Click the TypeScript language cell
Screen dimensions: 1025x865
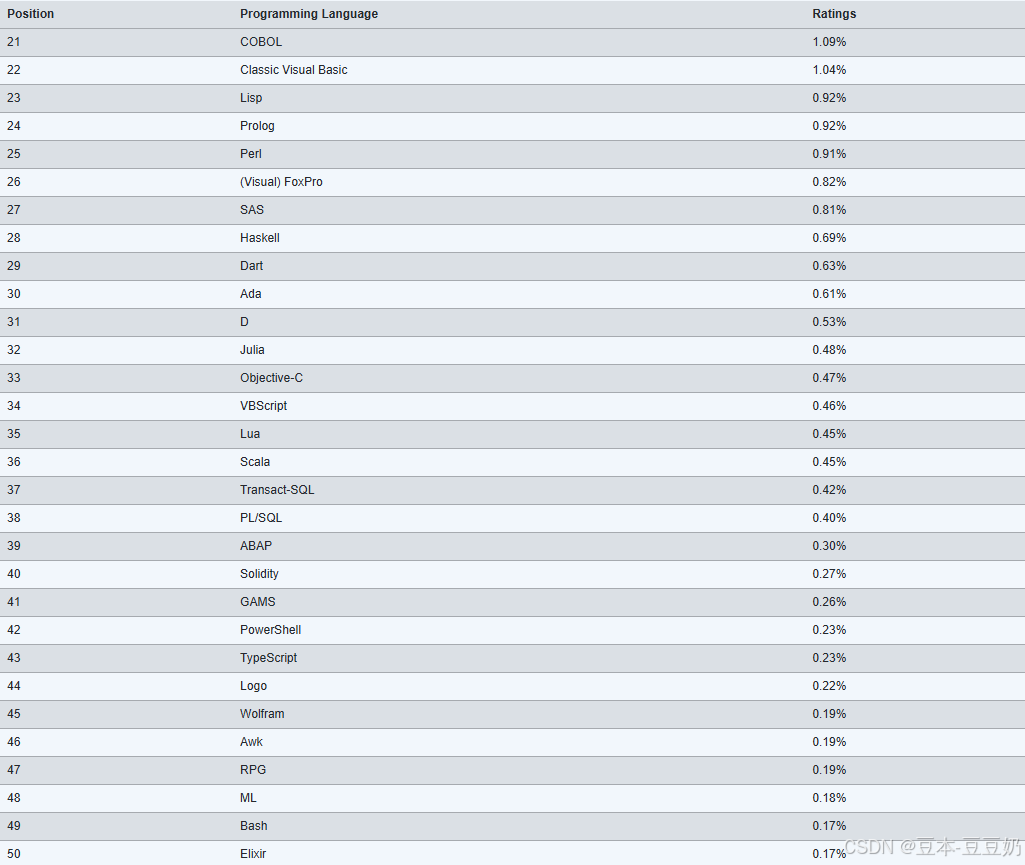(x=268, y=658)
